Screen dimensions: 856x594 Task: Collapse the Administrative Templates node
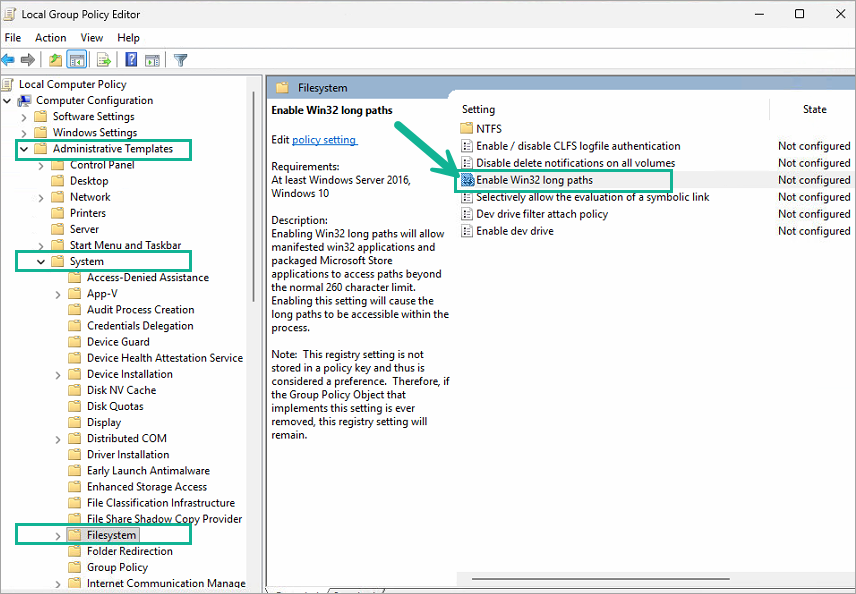(x=24, y=149)
